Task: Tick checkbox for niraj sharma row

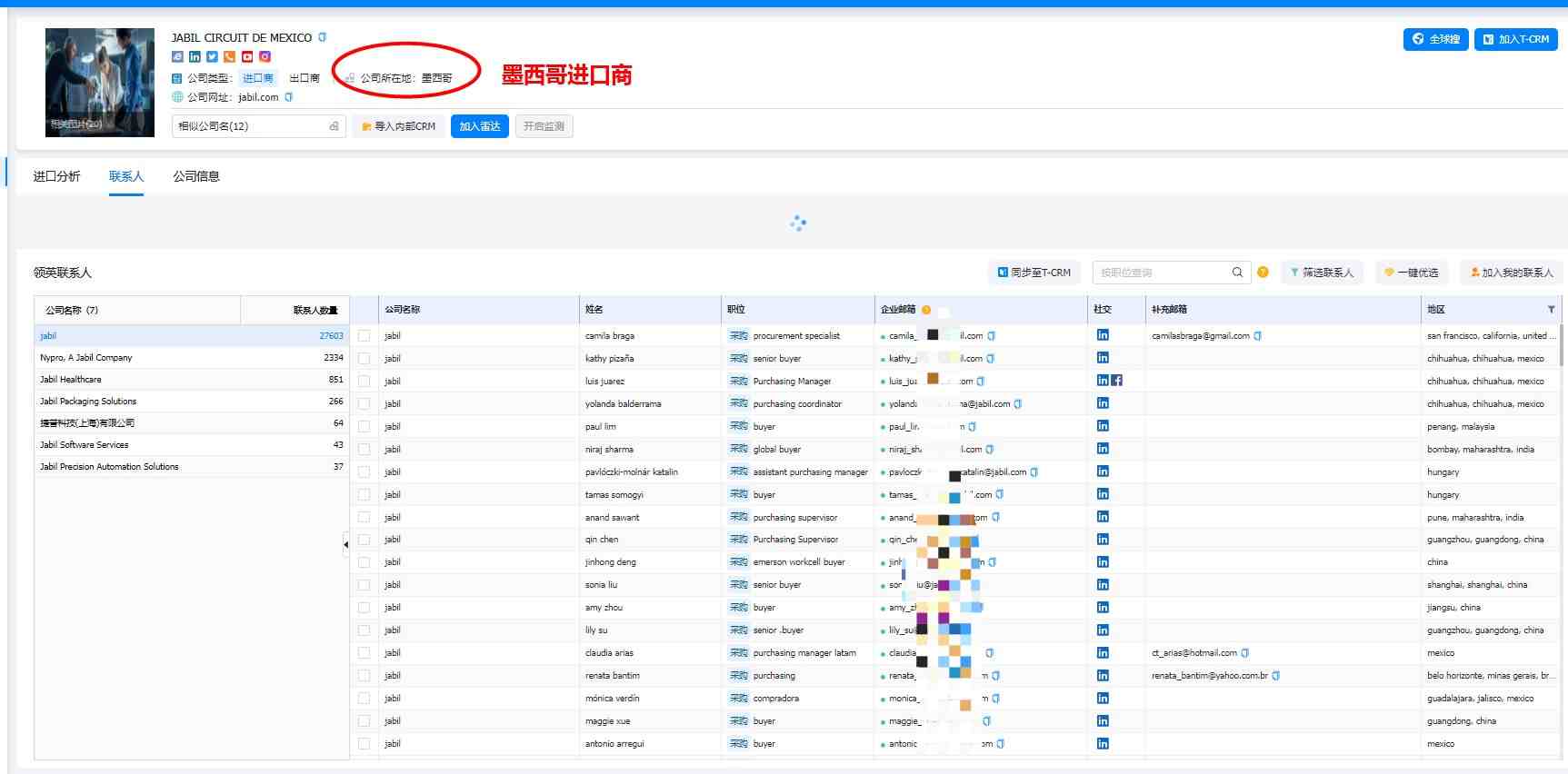Action: tap(365, 450)
